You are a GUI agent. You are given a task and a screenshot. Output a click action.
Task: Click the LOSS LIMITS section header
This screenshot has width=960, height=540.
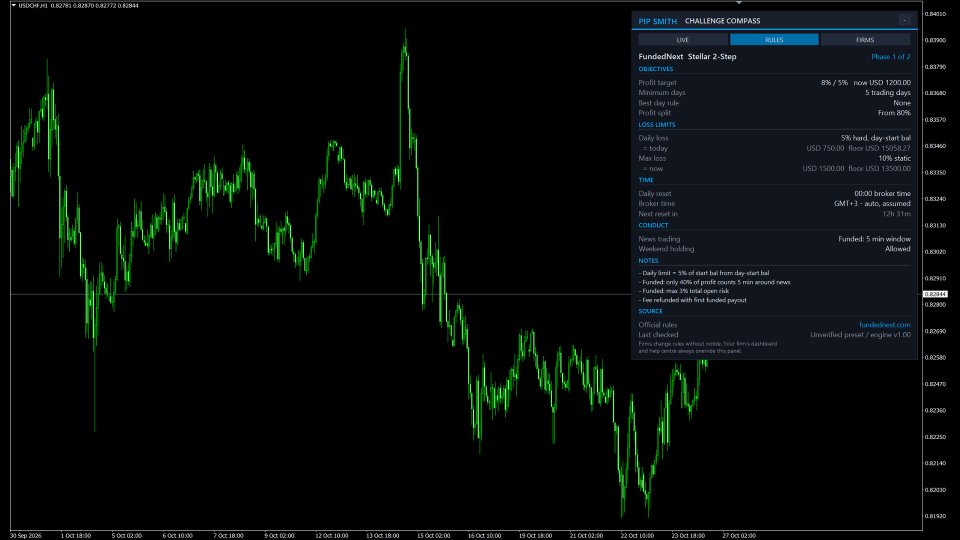[657, 125]
